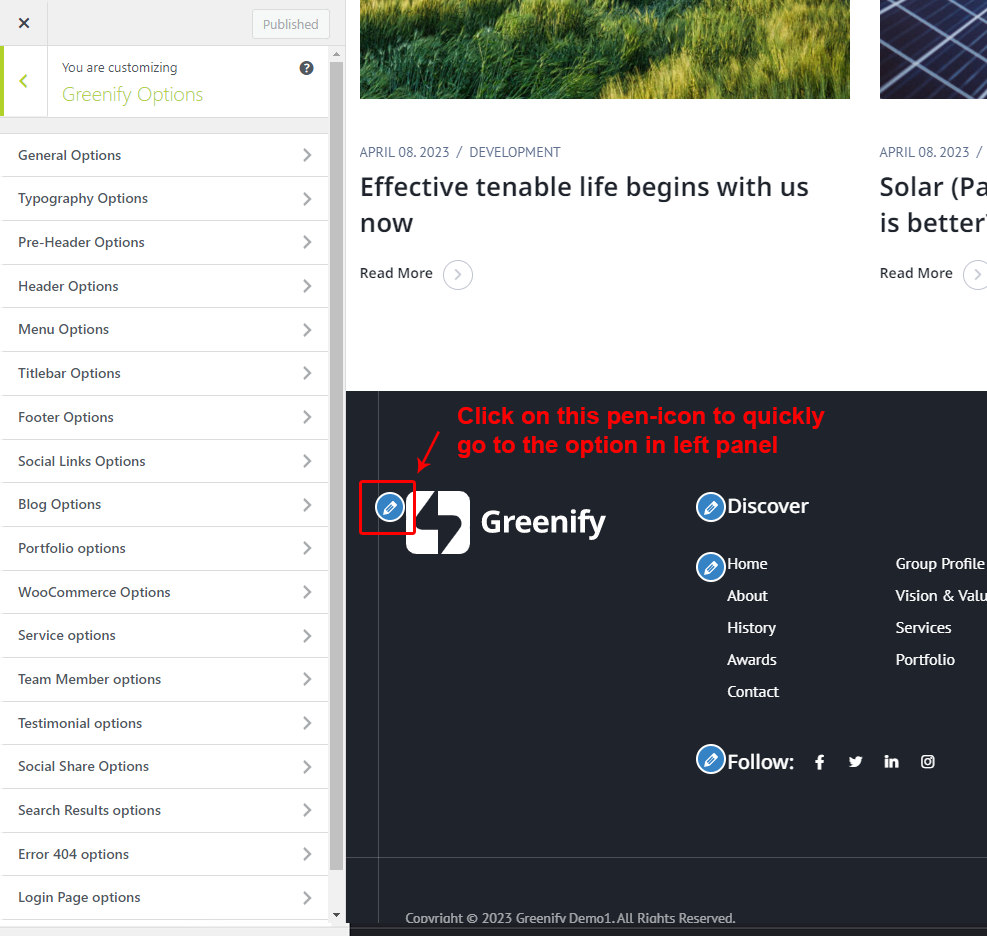
Task: Open the LinkedIn social icon in footer
Action: pyautogui.click(x=891, y=762)
